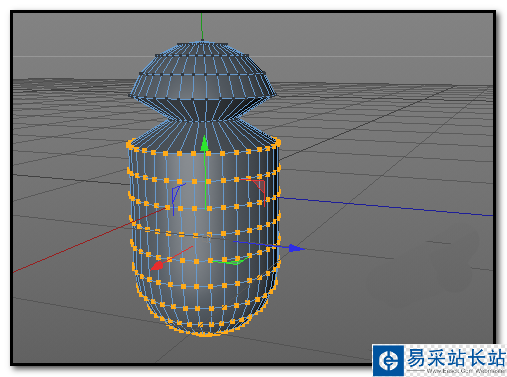Click the topmost vertex at the model's apex

[x=202, y=41]
